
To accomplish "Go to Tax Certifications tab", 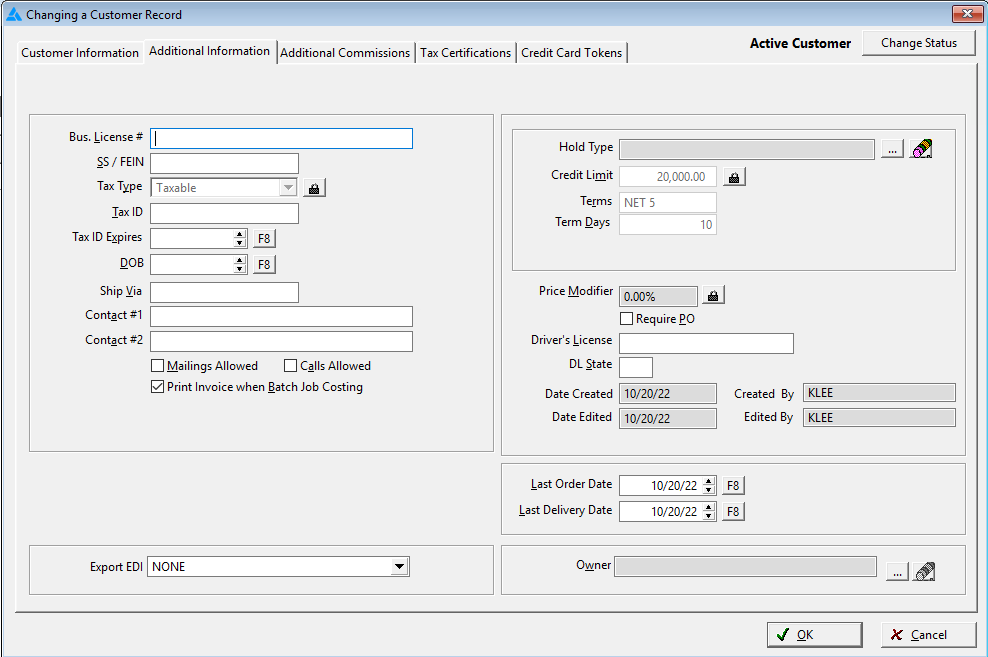I will 466,53.
